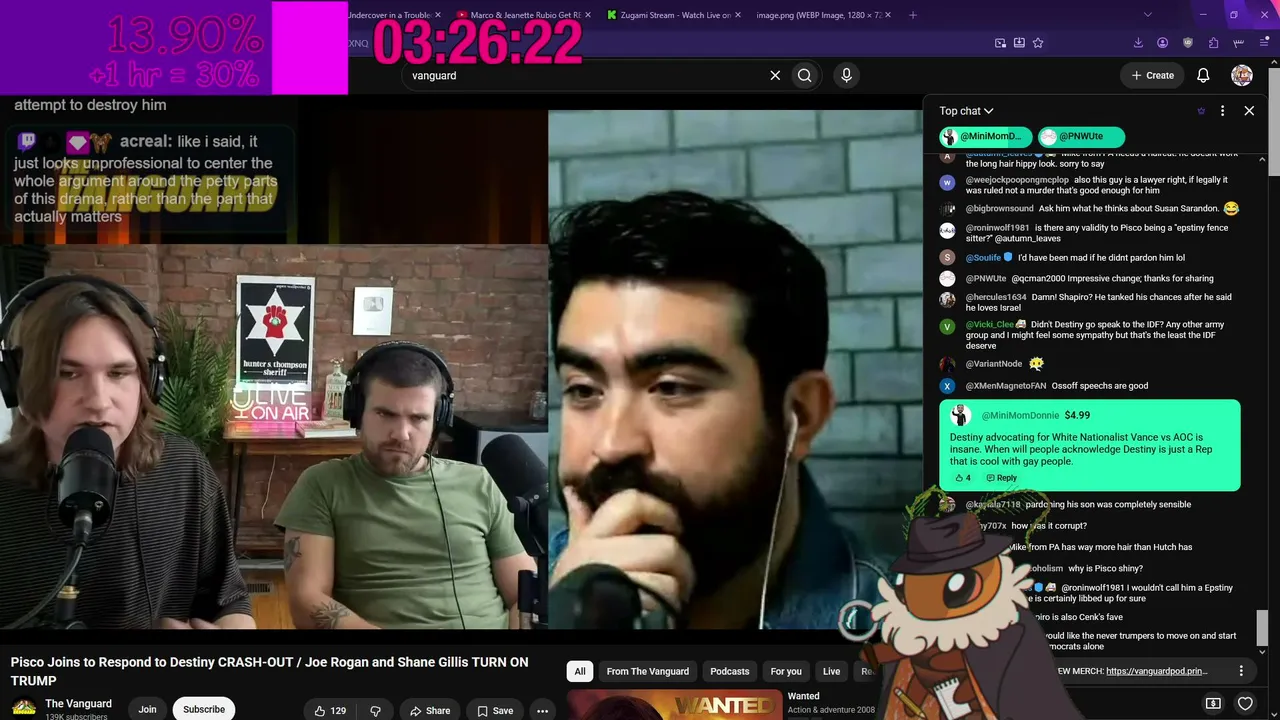Close the 'Marco & Jeanette Rubio' tab
1280x720 pixels.
pyautogui.click(x=590, y=15)
